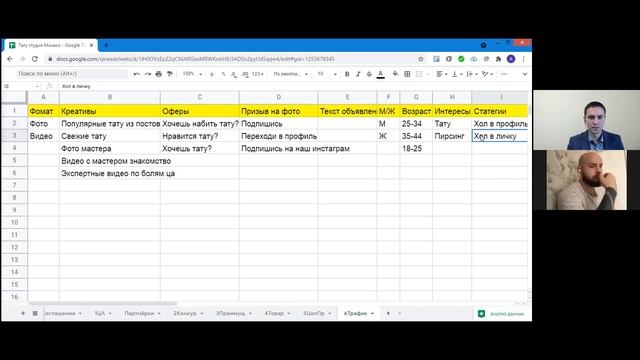Apply bold formatting with B button
The image size is (640, 360).
pos(347,74)
